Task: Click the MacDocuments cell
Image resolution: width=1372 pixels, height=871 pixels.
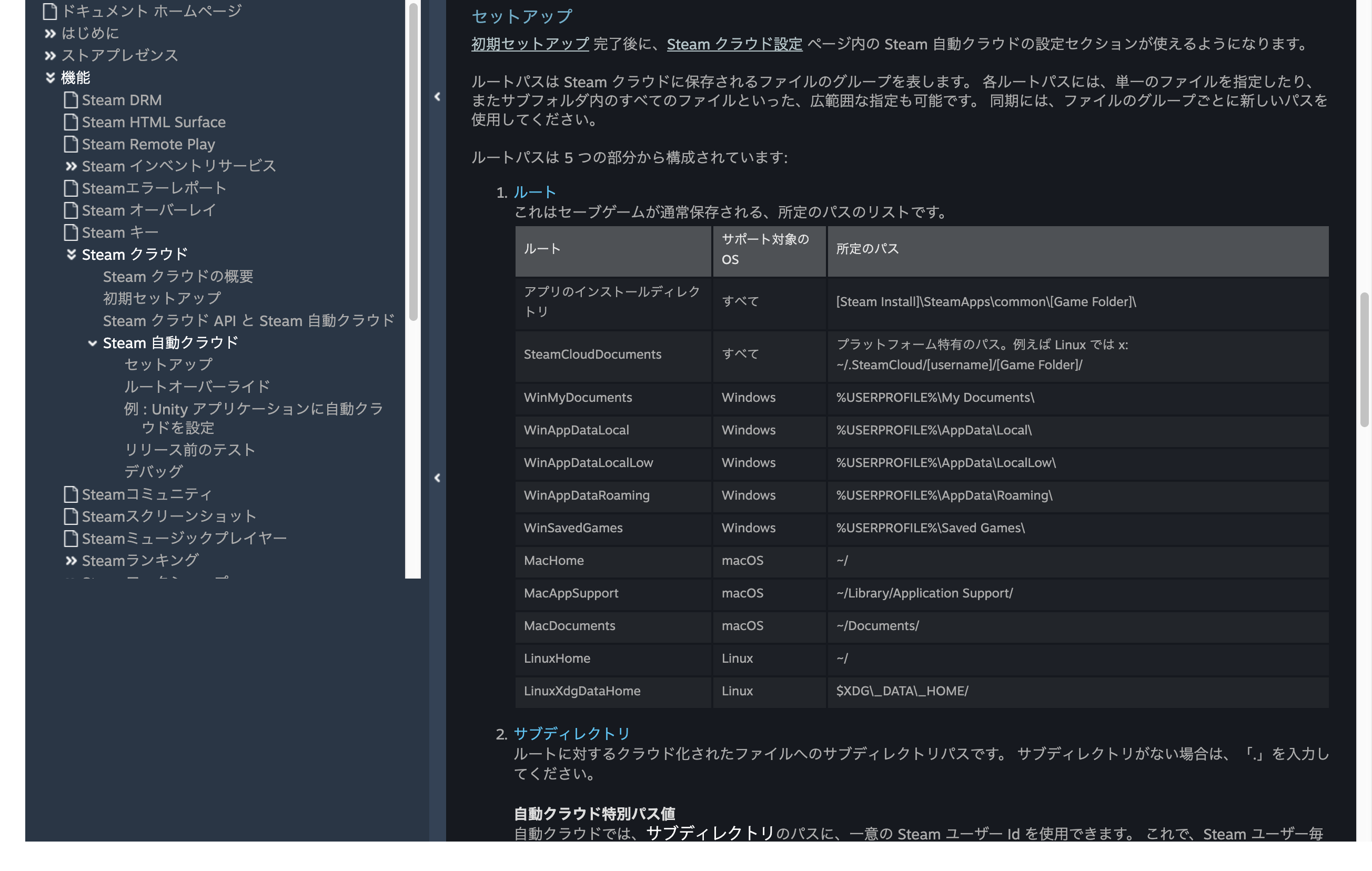Action: (x=613, y=626)
